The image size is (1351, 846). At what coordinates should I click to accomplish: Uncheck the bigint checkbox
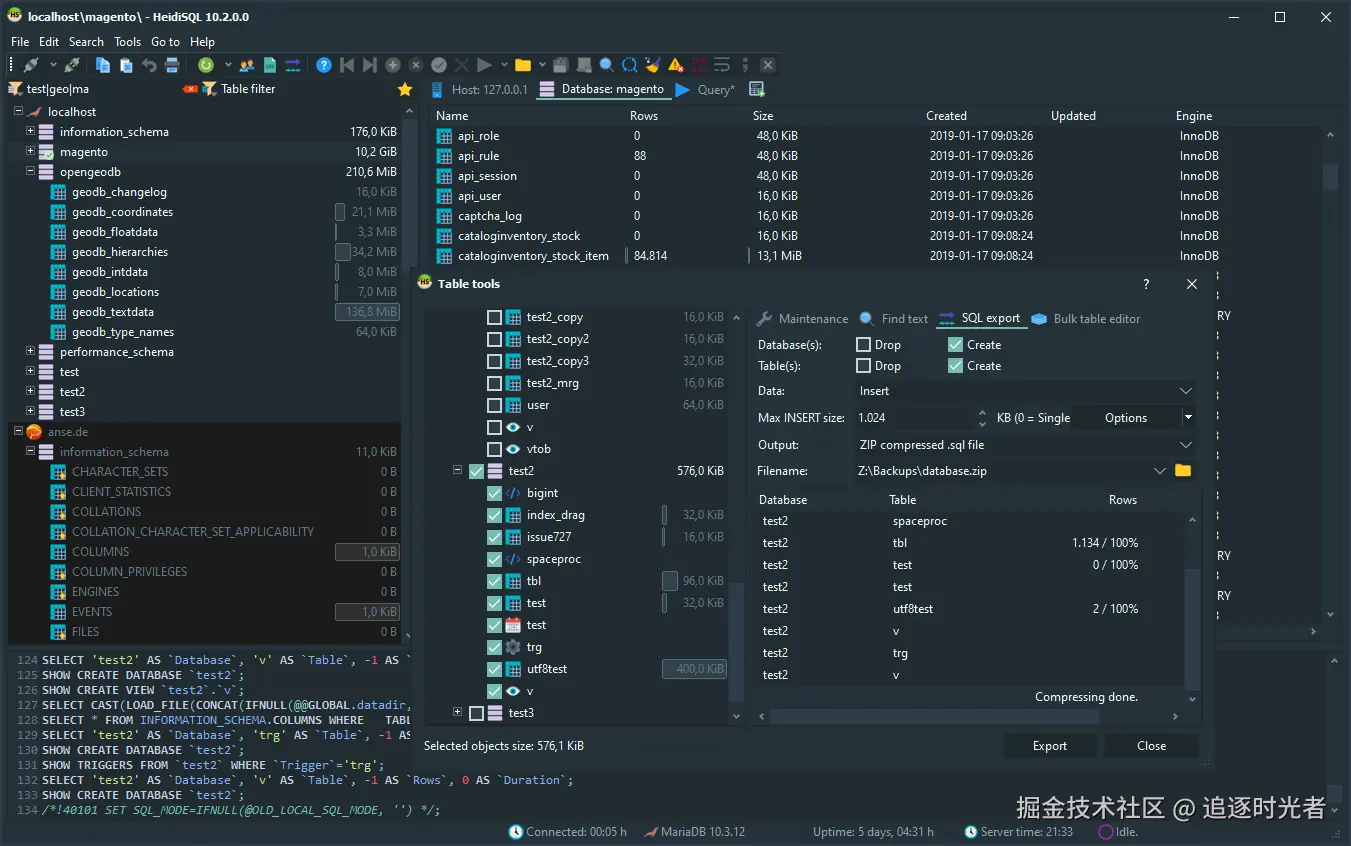[x=494, y=493]
